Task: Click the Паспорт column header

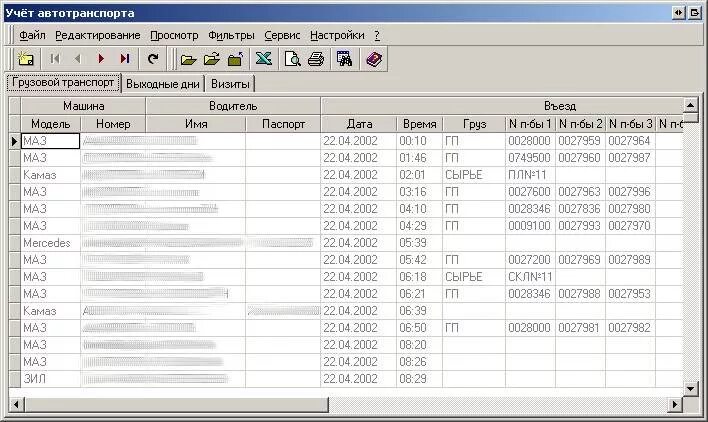Action: point(284,124)
